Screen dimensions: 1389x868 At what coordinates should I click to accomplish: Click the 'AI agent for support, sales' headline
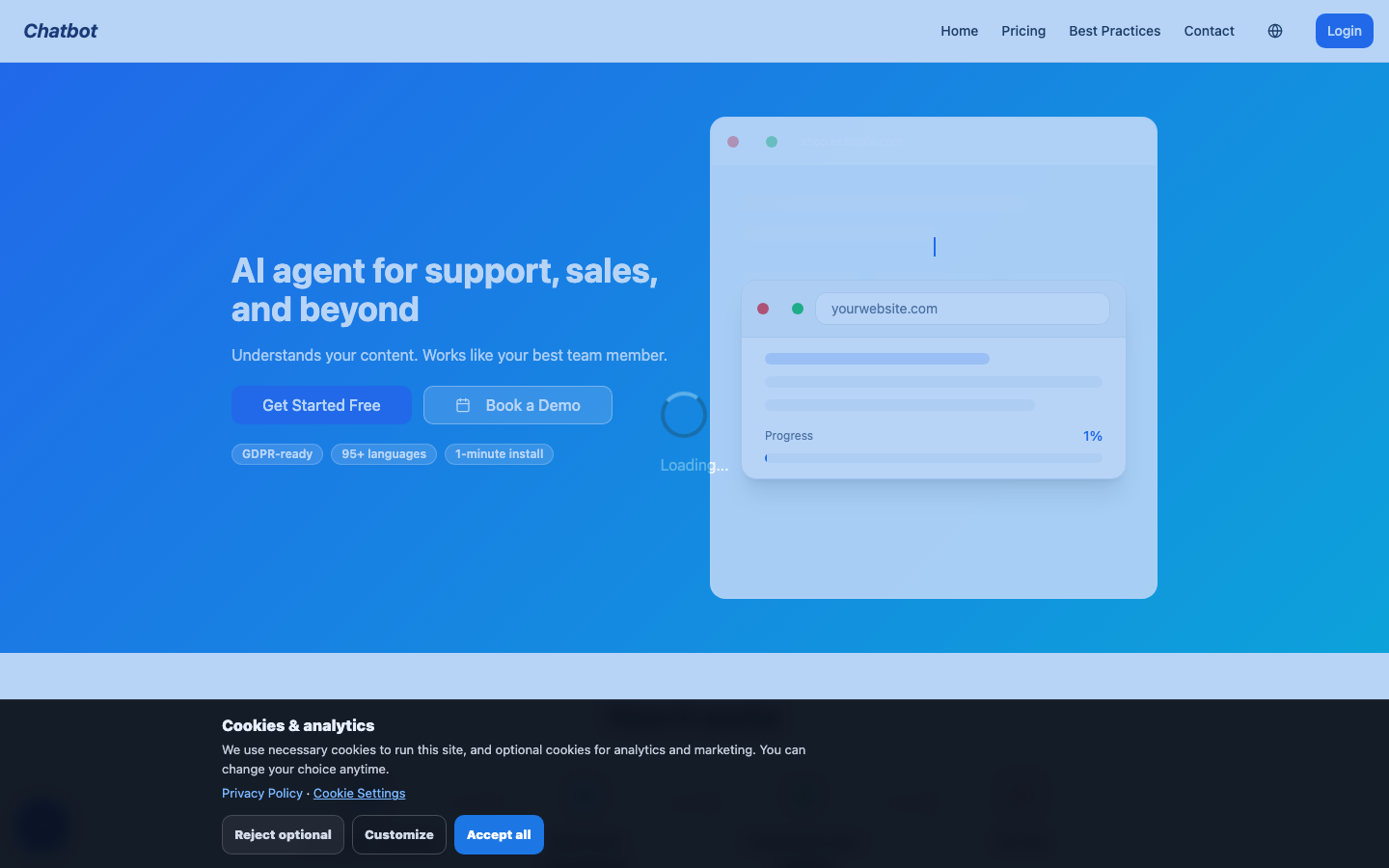click(445, 290)
